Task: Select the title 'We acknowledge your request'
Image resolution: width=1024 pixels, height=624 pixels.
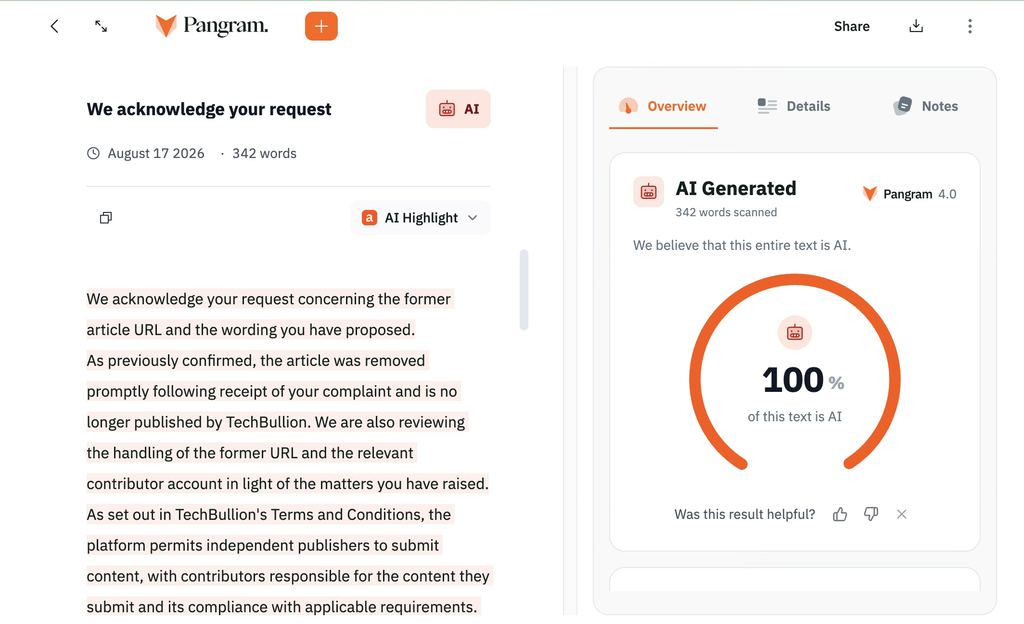Action: point(209,109)
